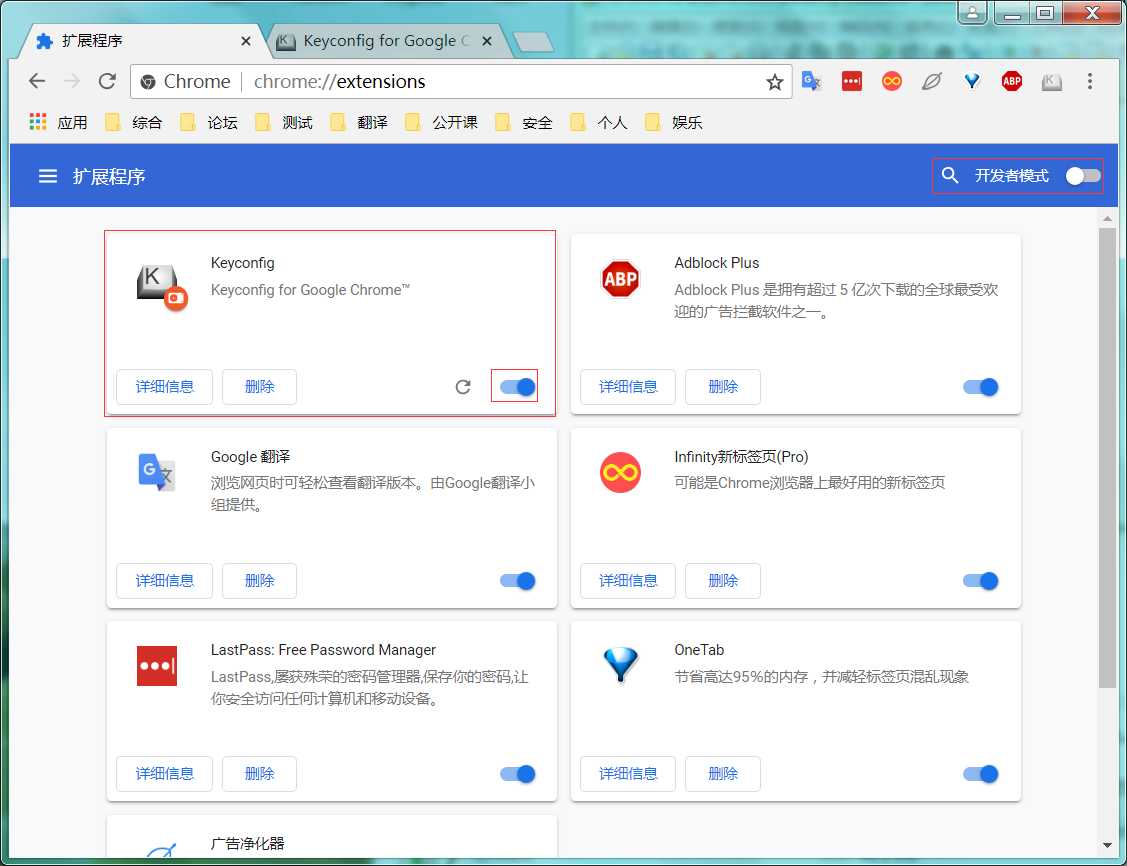This screenshot has height=866, width=1127.
Task: Open 详细信息 for Google 翻译
Action: pos(165,581)
